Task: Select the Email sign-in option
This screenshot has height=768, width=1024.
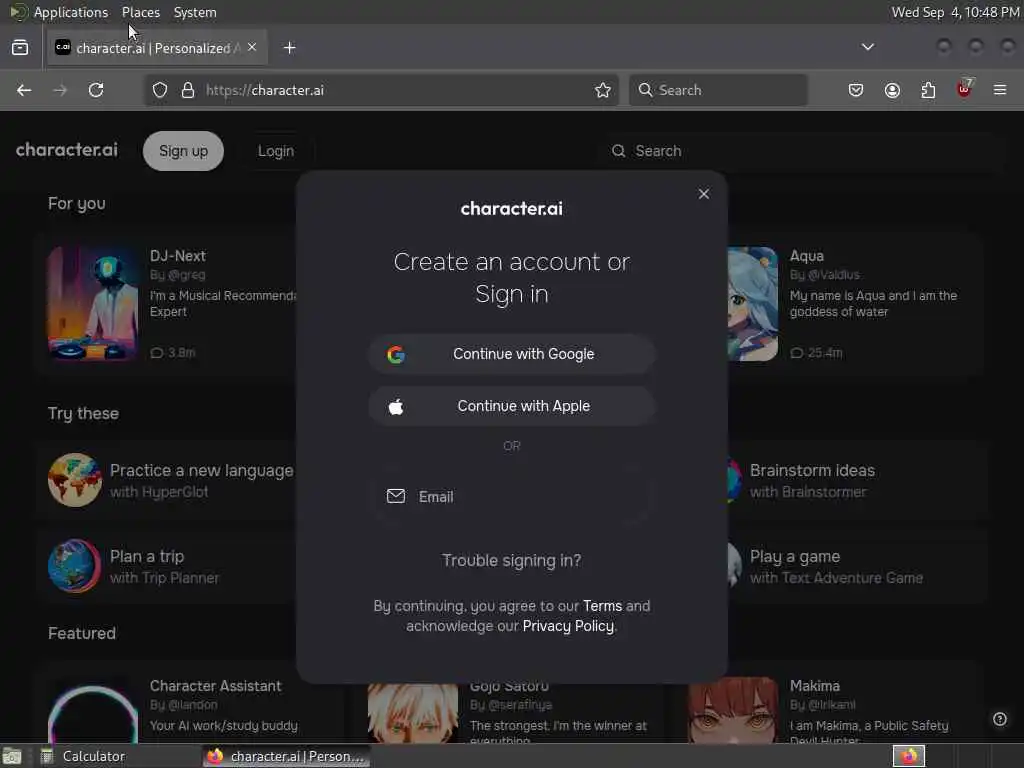Action: coord(511,497)
